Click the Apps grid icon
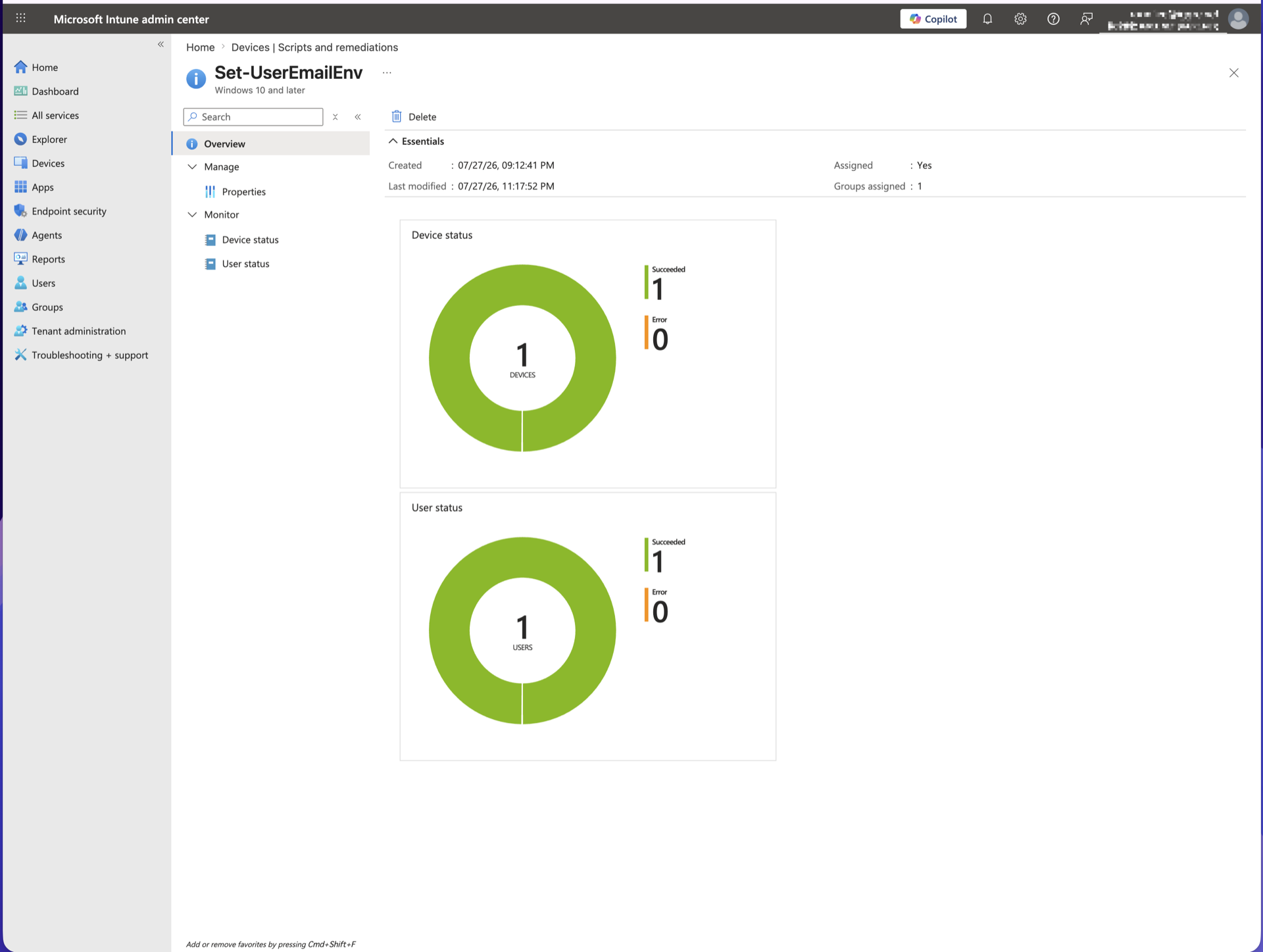This screenshot has width=1263, height=952. (x=20, y=187)
